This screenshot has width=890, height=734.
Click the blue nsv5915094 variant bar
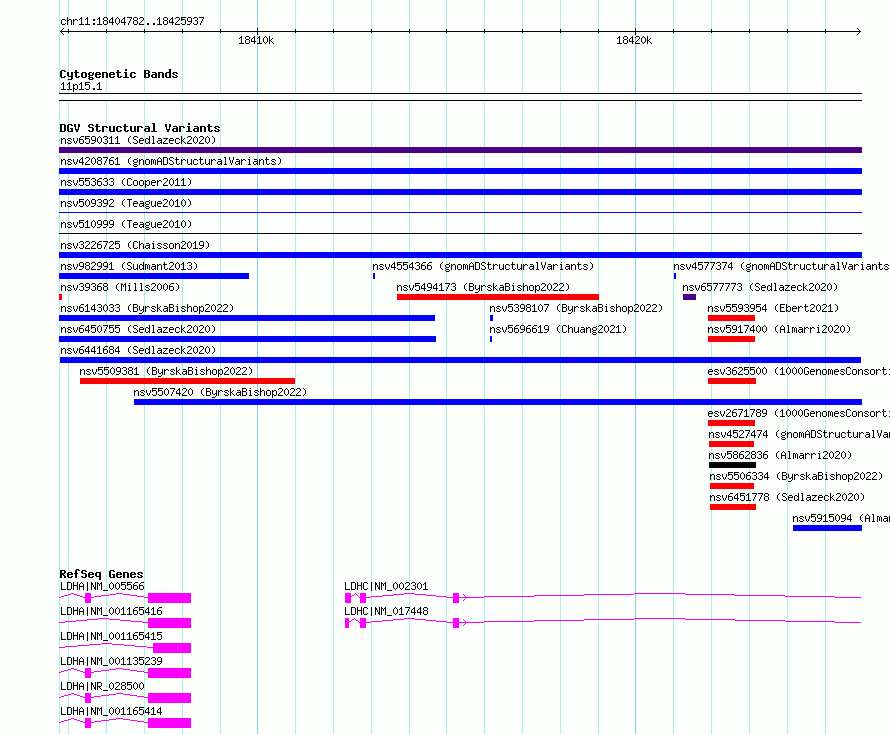click(x=828, y=529)
